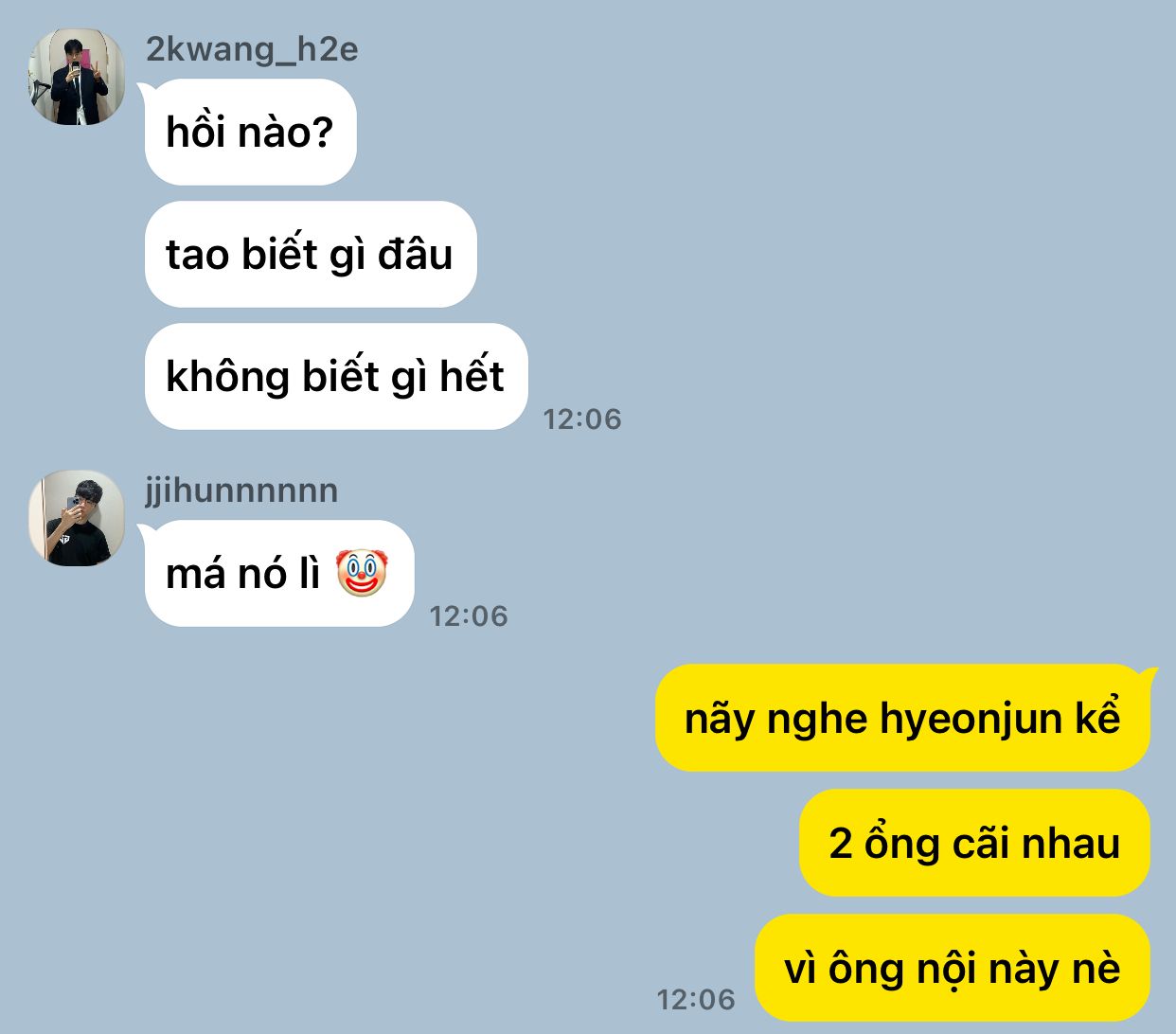Tap the username 2kwang_h2e
This screenshot has width=1176, height=1034.
(x=252, y=49)
